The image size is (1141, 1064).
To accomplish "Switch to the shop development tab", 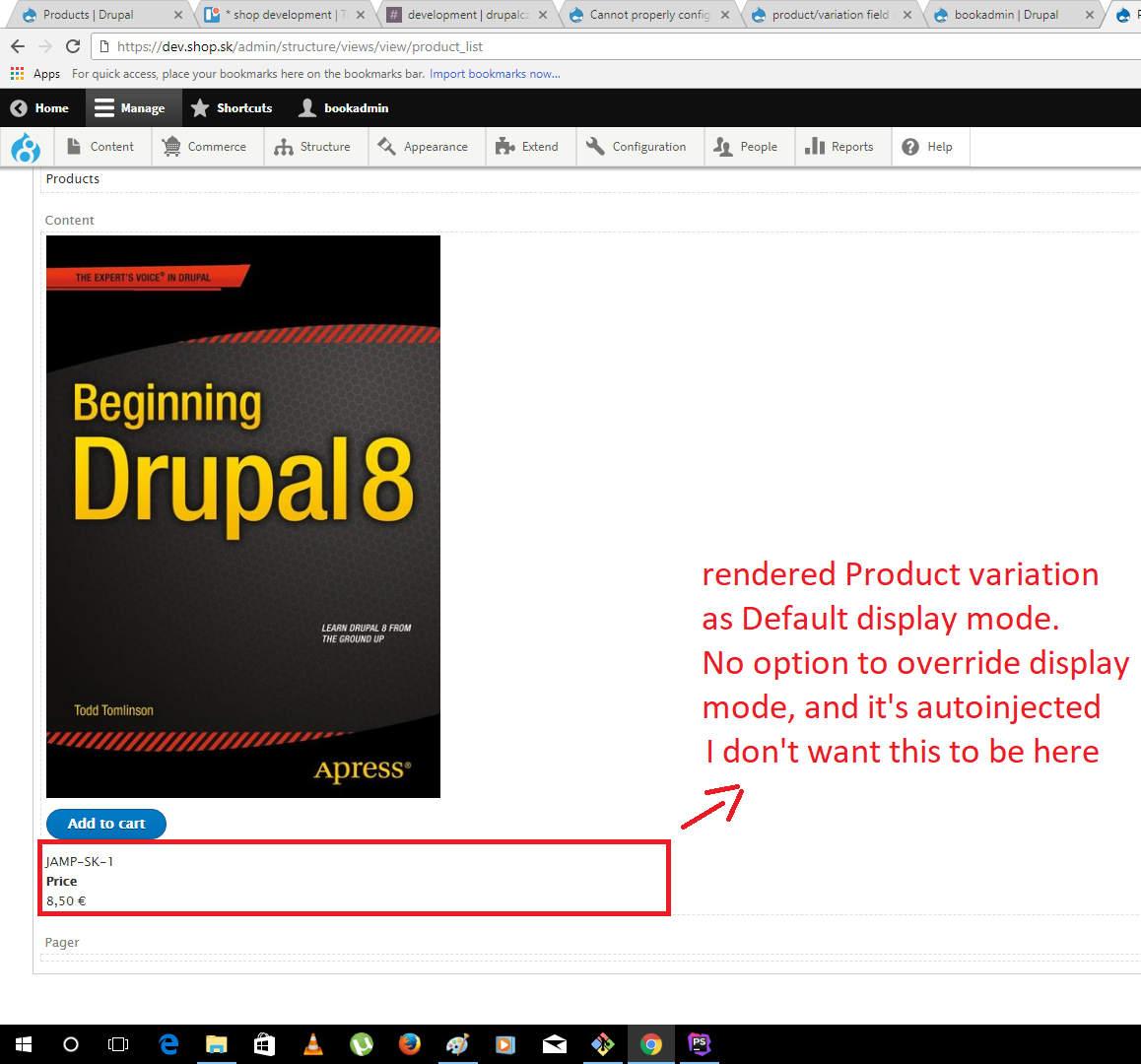I will click(281, 15).
